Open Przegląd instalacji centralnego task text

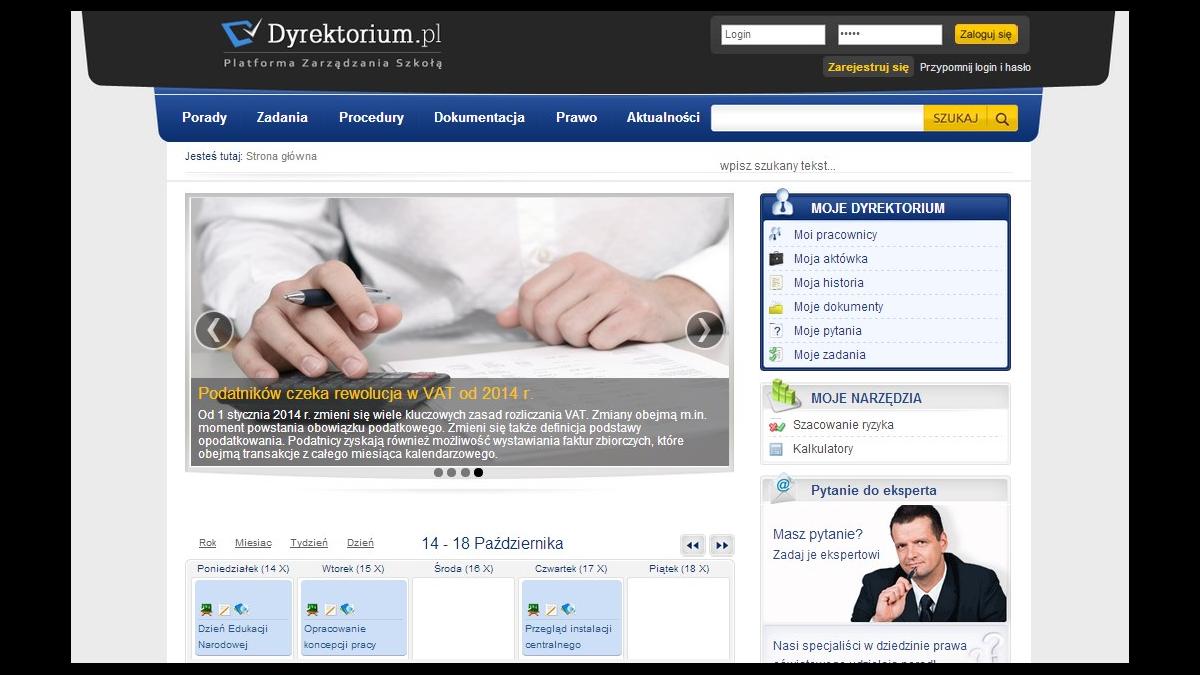point(569,637)
